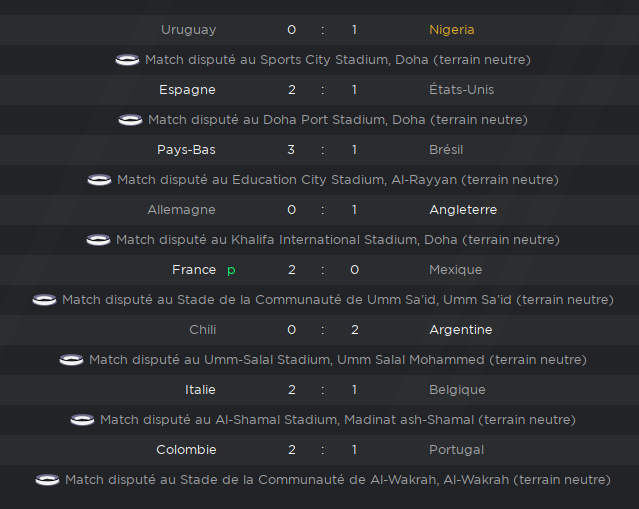Image resolution: width=639 pixels, height=509 pixels.
Task: Open the Colombie team link
Action: point(186,450)
